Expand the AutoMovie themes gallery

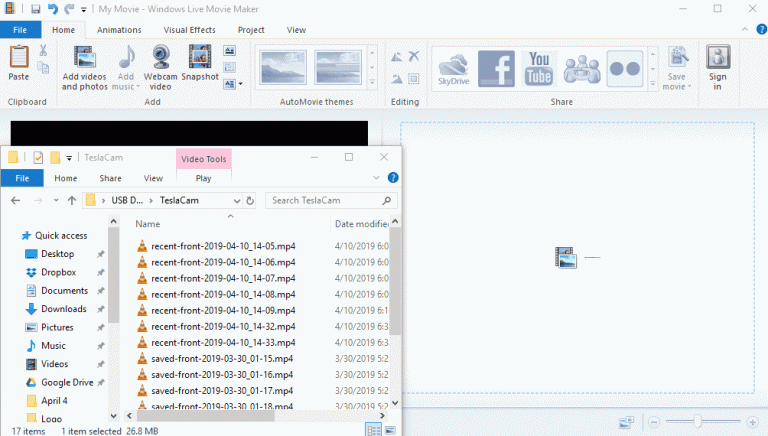[372, 82]
